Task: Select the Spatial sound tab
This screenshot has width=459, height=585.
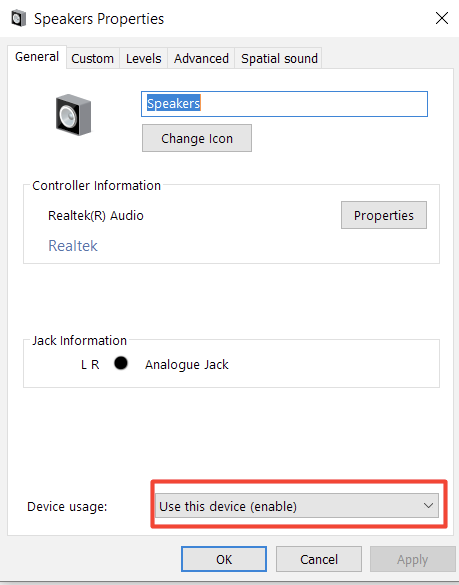Action: tap(279, 59)
